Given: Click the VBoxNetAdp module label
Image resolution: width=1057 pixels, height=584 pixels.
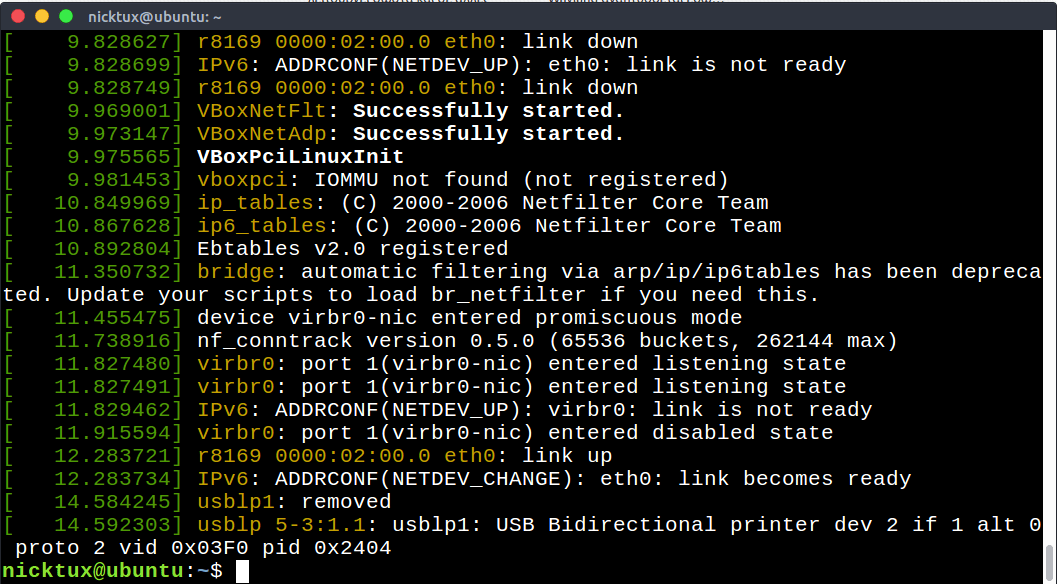Looking at the screenshot, I should pos(262,134).
